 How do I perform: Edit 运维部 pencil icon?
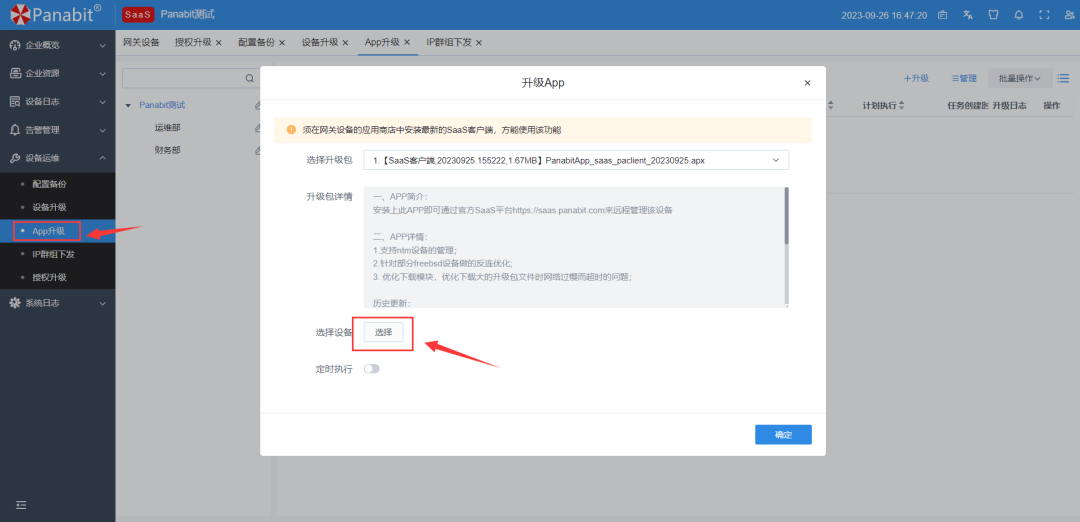coord(258,127)
